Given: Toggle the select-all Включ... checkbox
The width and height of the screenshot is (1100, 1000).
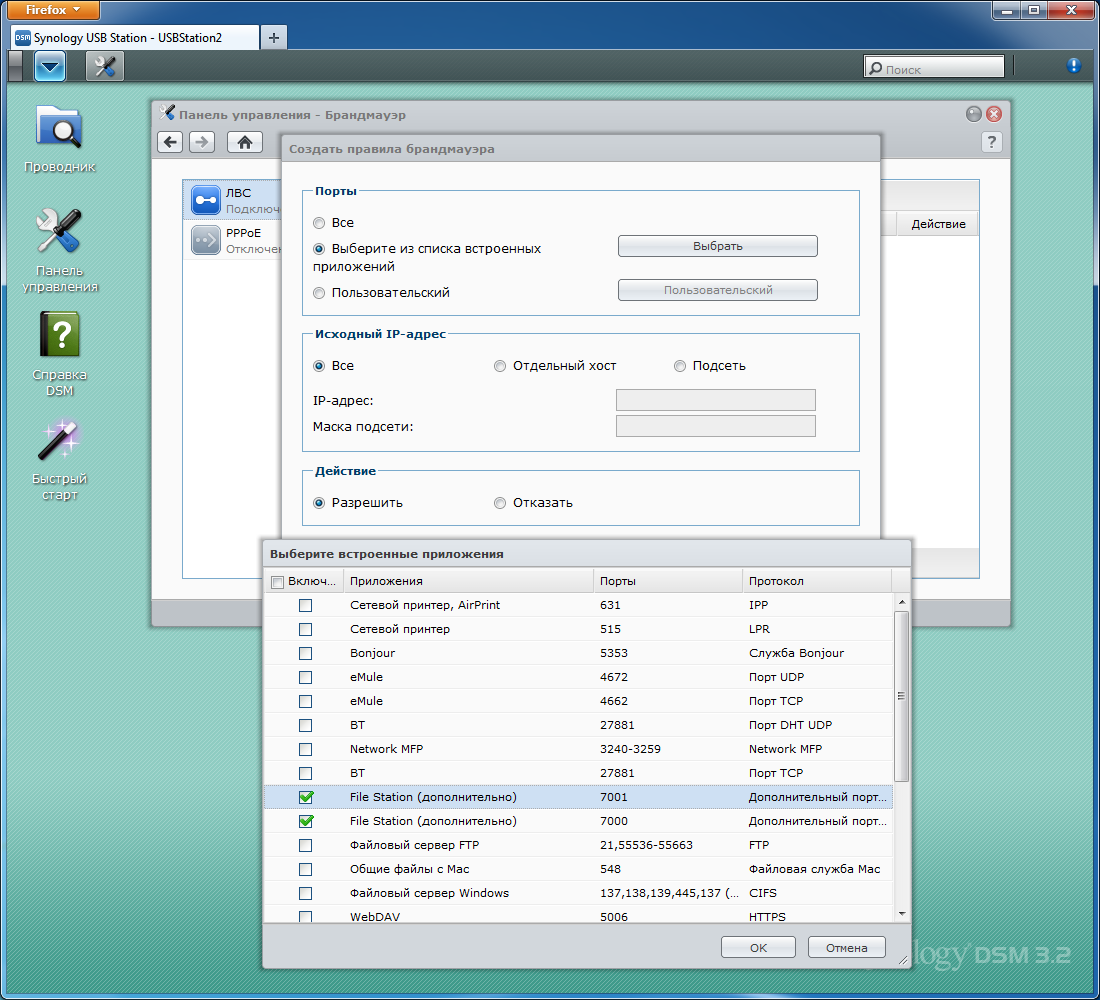Looking at the screenshot, I should coord(278,582).
